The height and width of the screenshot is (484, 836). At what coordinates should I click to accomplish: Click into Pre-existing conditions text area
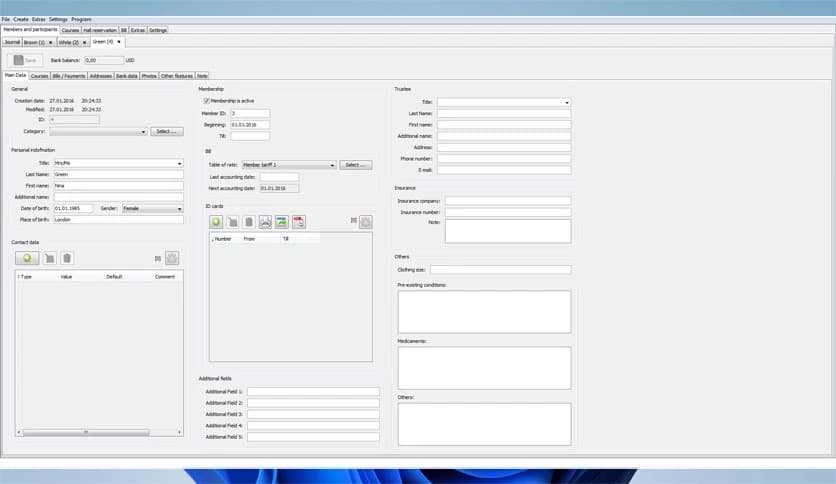[484, 312]
